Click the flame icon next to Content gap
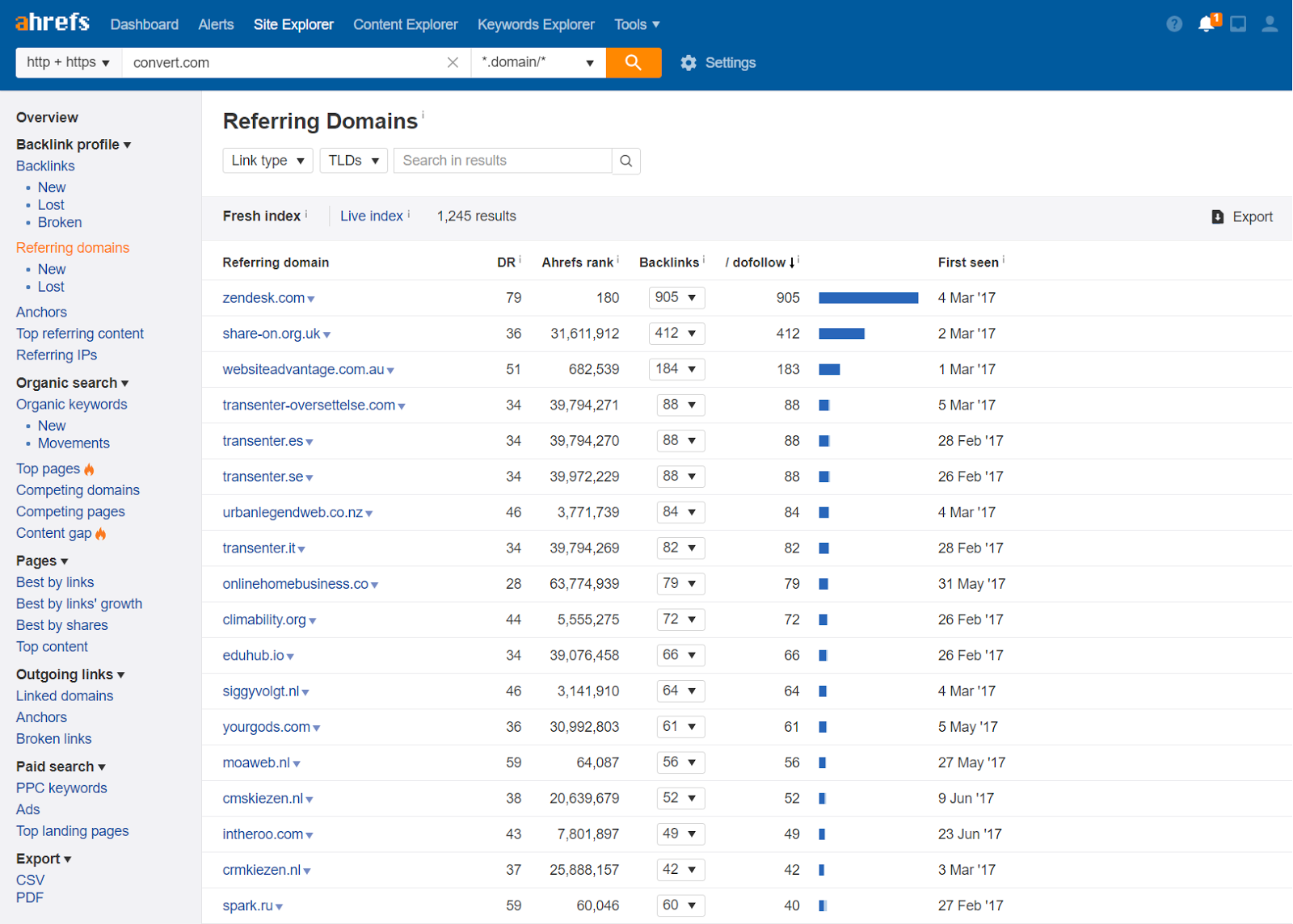This screenshot has width=1293, height=924. point(101,533)
